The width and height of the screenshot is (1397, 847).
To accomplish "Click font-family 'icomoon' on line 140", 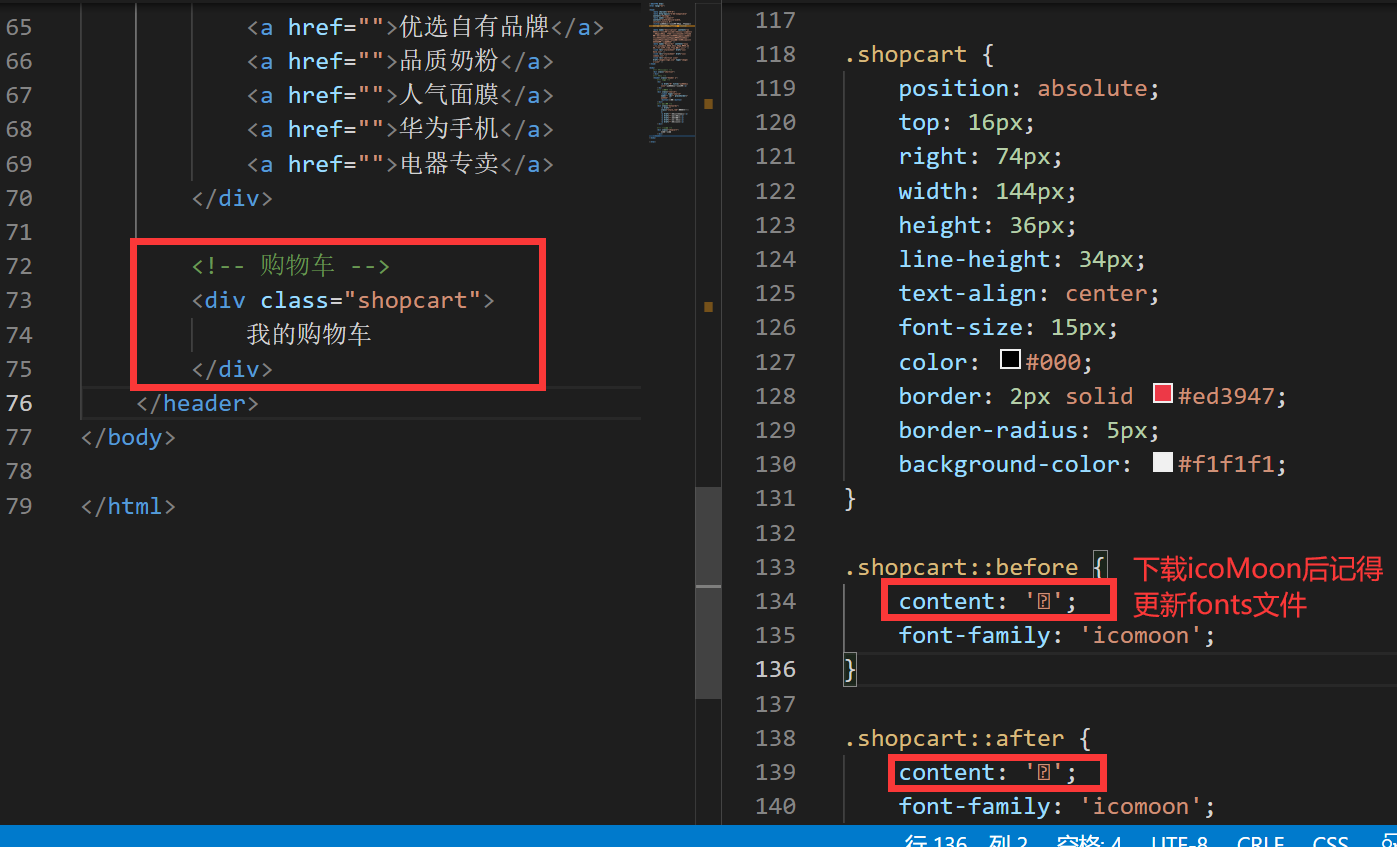I will (1056, 806).
